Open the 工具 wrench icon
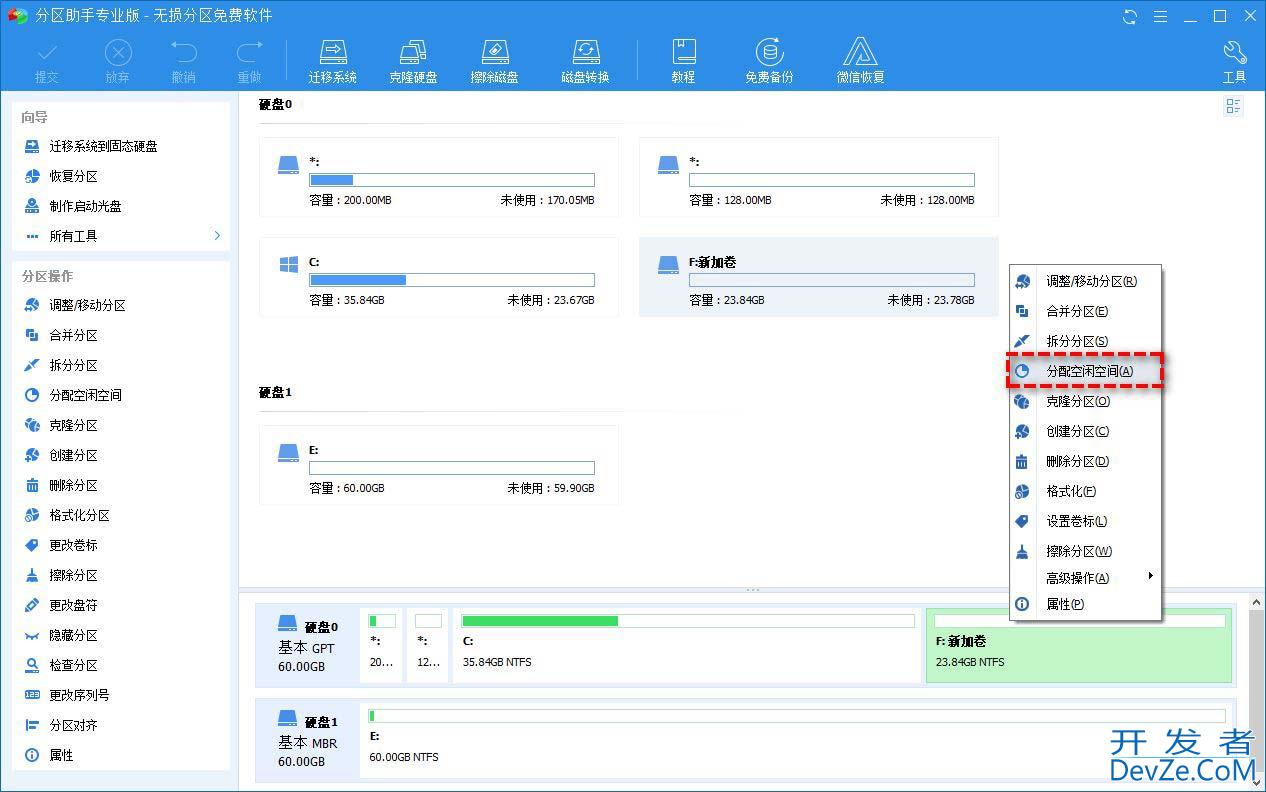1266x792 pixels. (x=1234, y=61)
